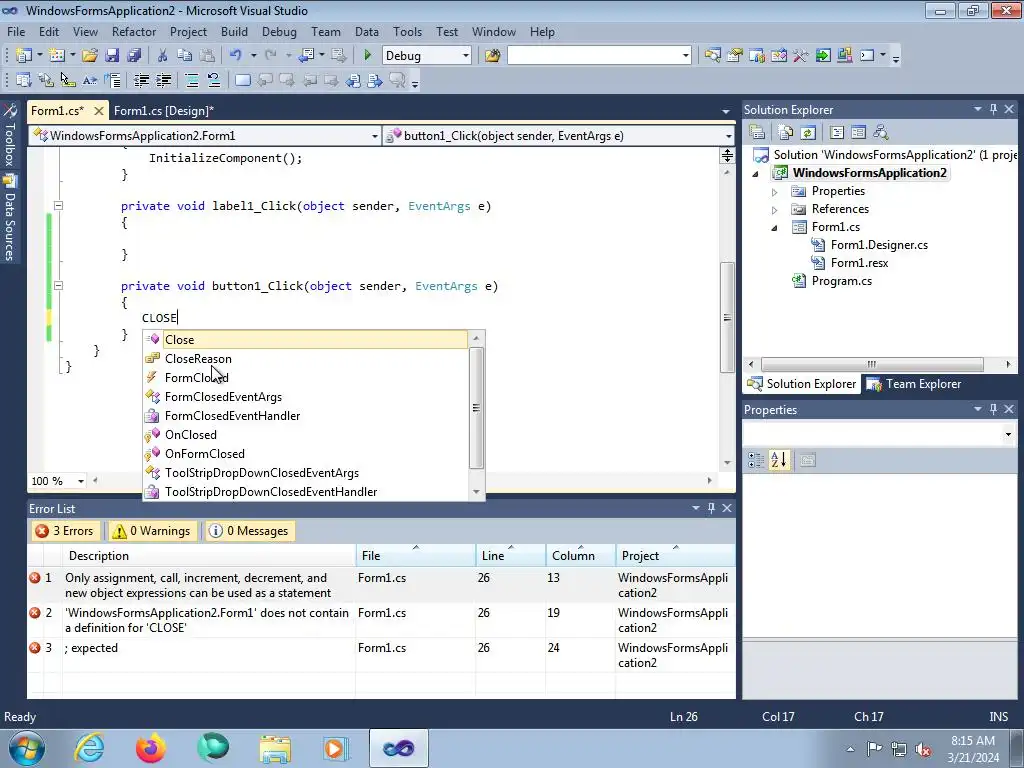Click the Find in Files icon
Screen dimensions: 1024x768
(x=492, y=56)
